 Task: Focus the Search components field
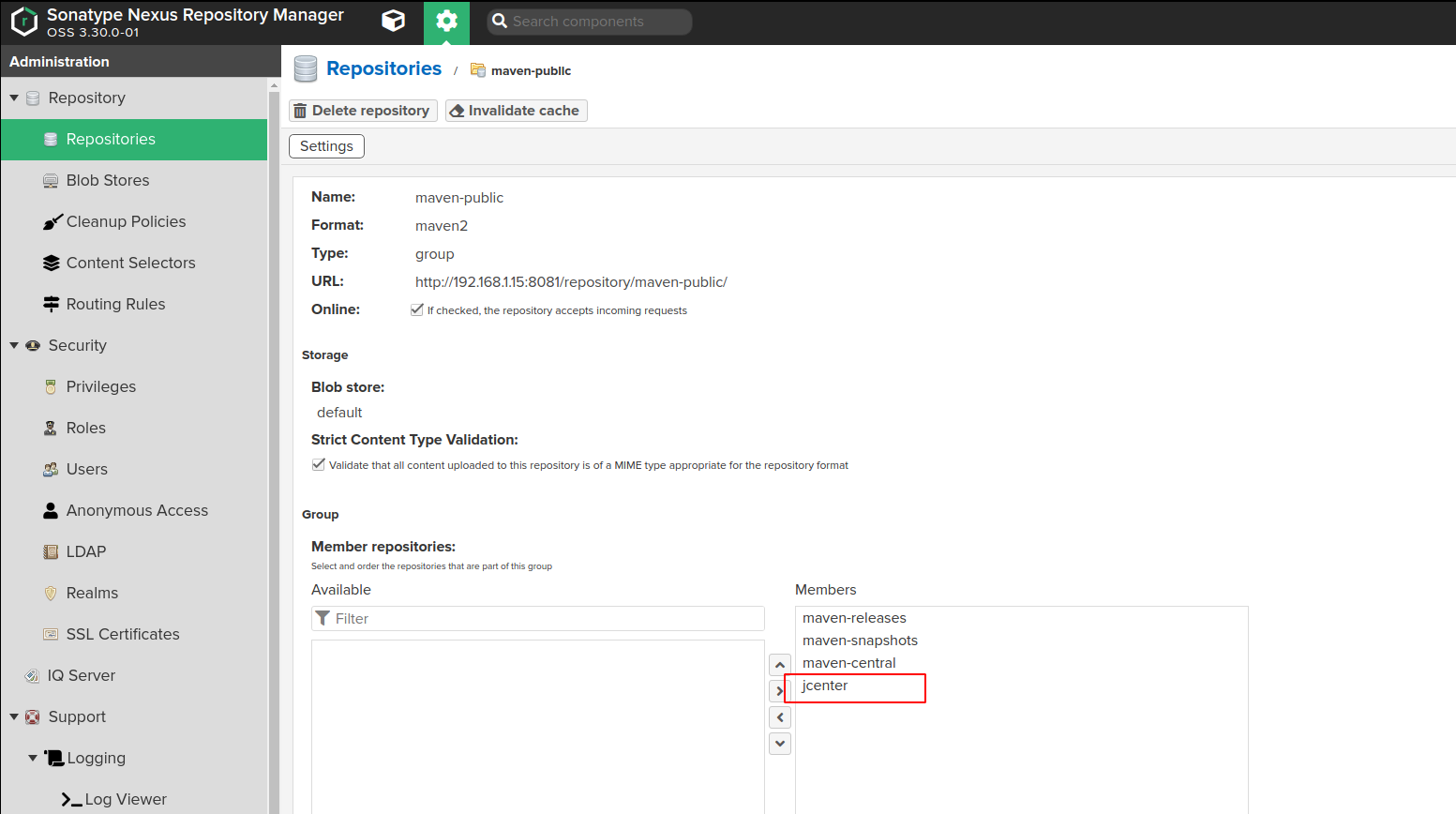tap(590, 22)
